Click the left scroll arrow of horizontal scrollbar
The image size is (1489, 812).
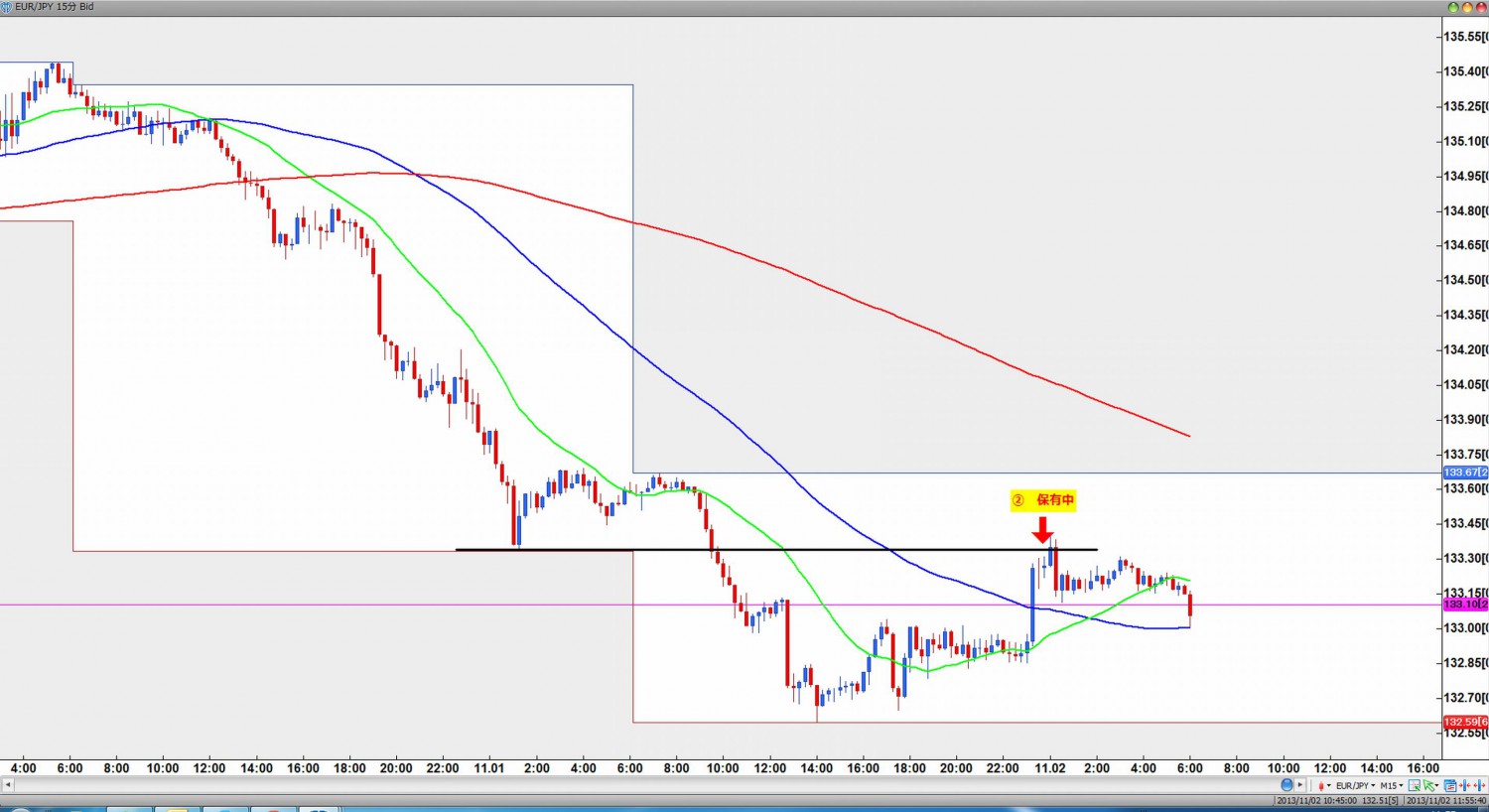pos(8,785)
